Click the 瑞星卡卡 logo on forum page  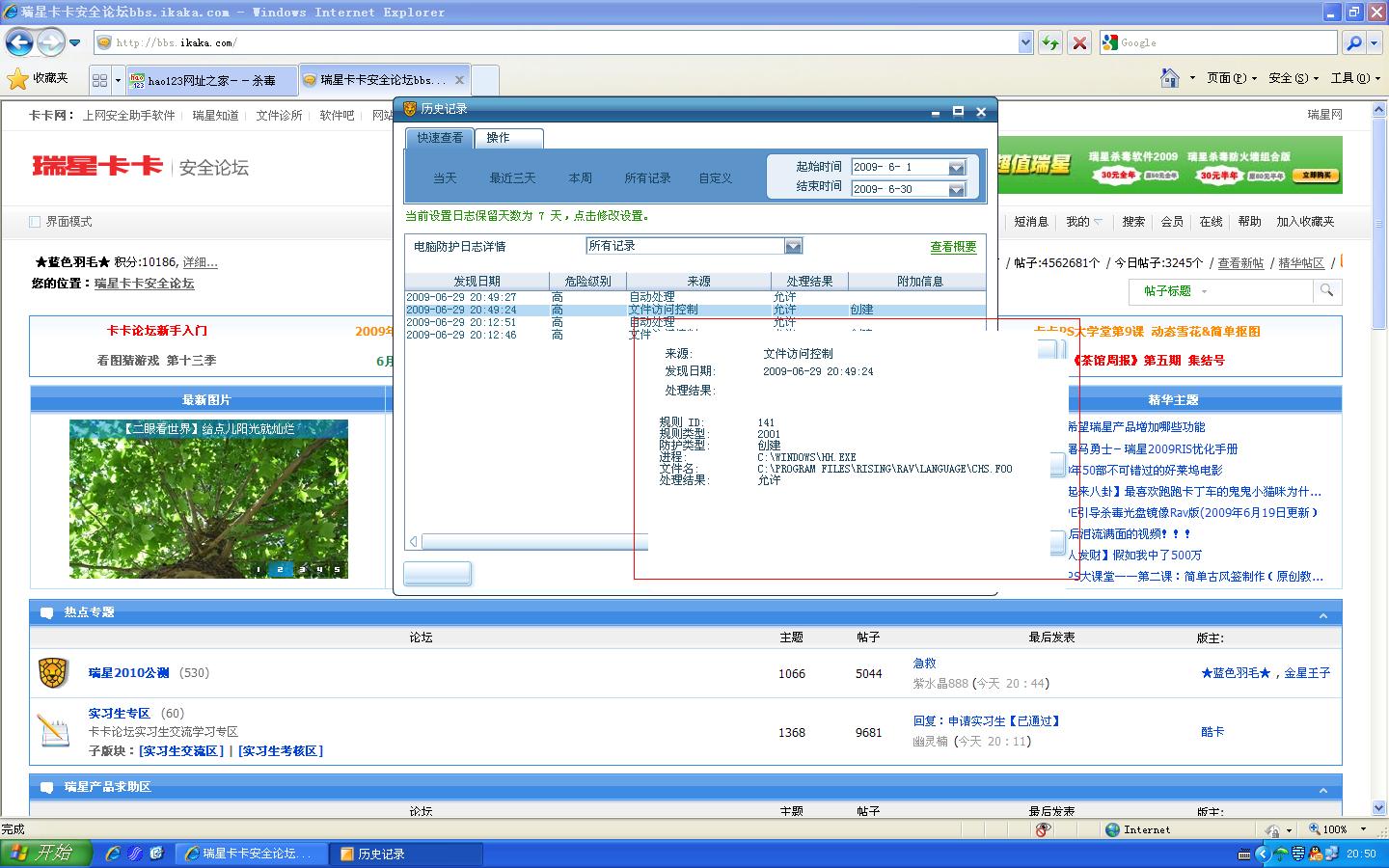click(97, 166)
